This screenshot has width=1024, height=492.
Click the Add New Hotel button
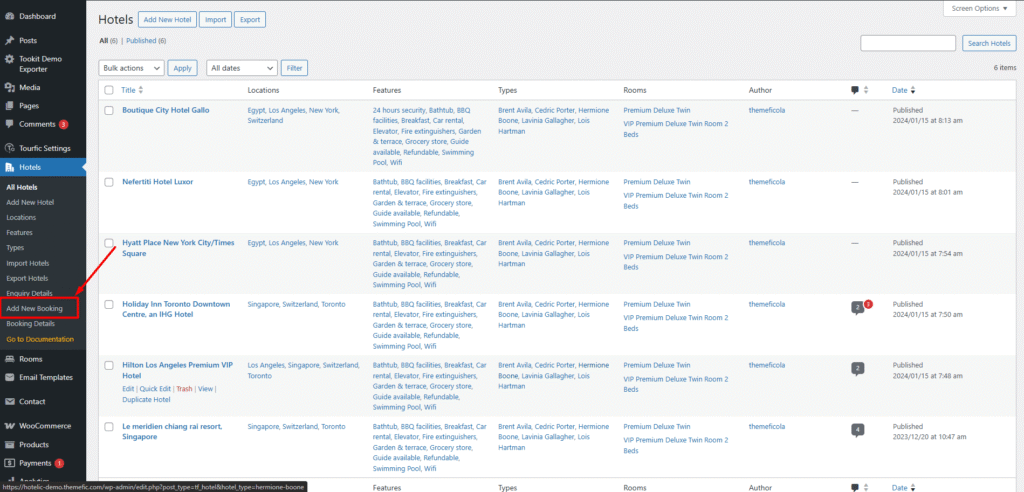(x=167, y=19)
